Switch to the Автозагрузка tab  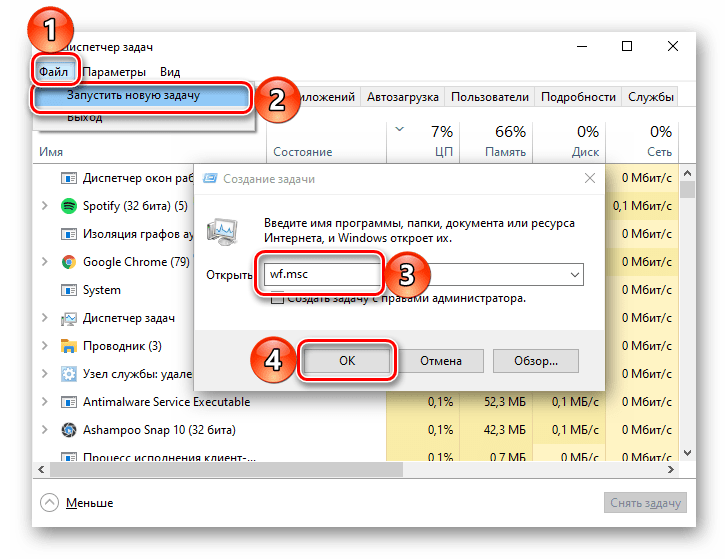pyautogui.click(x=403, y=97)
